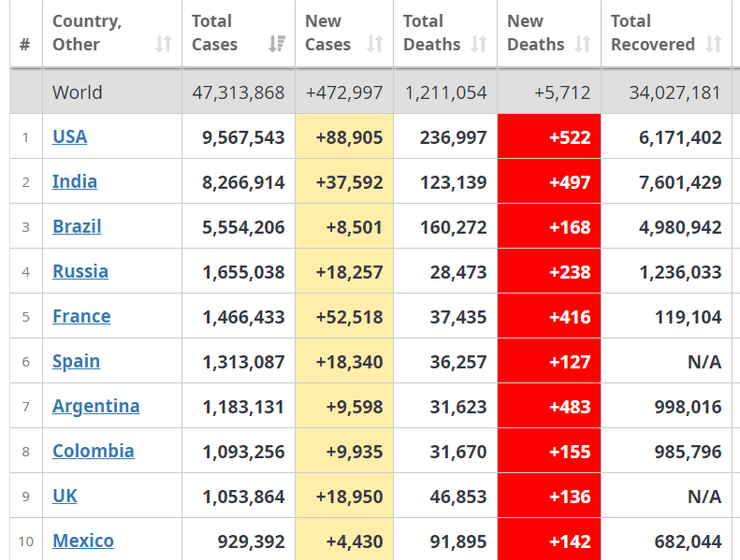Screen dimensions: 740x560
Task: Select the World totals row
Action: (x=370, y=92)
